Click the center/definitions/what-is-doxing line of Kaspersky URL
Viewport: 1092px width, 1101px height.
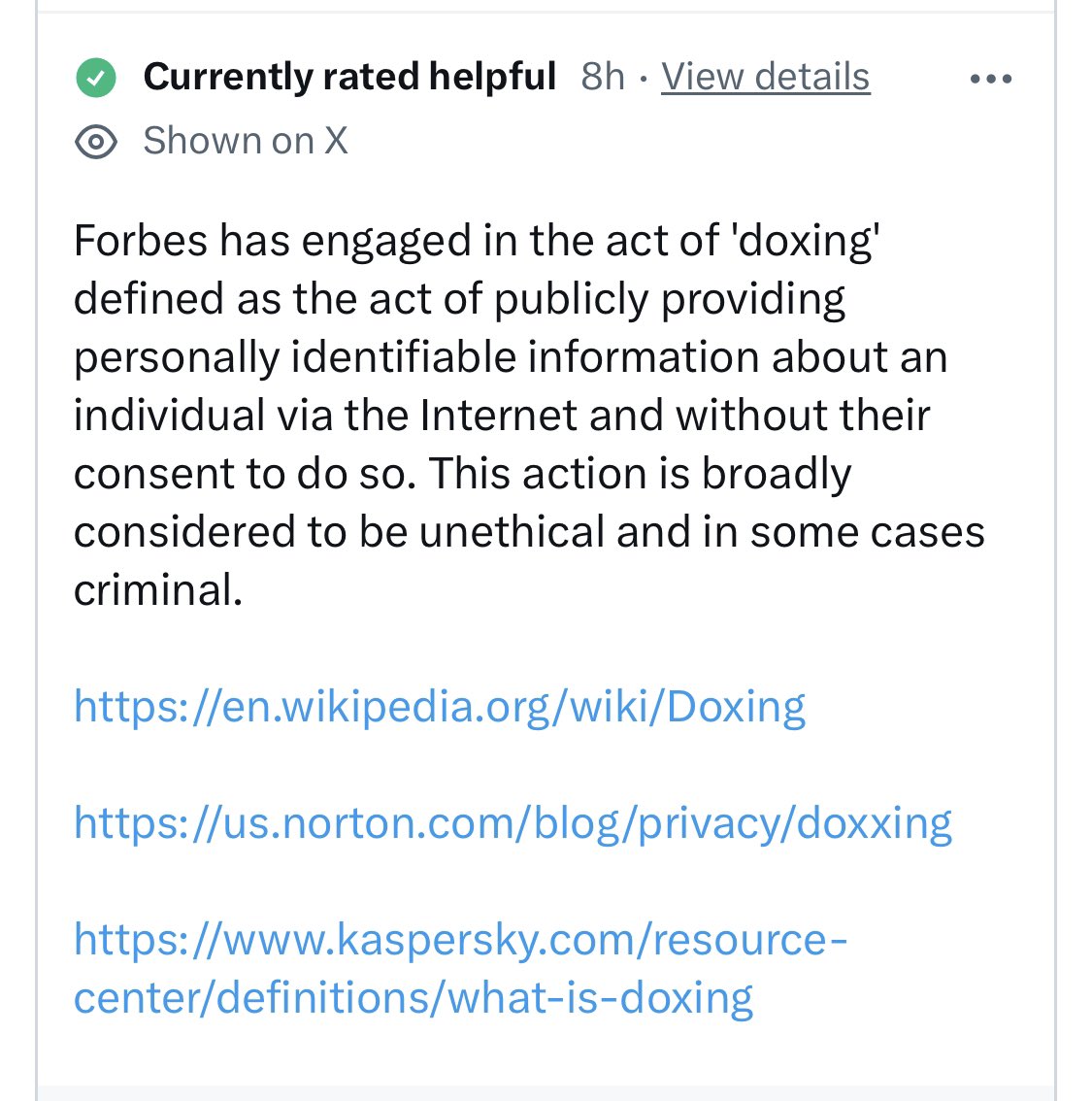tap(414, 998)
